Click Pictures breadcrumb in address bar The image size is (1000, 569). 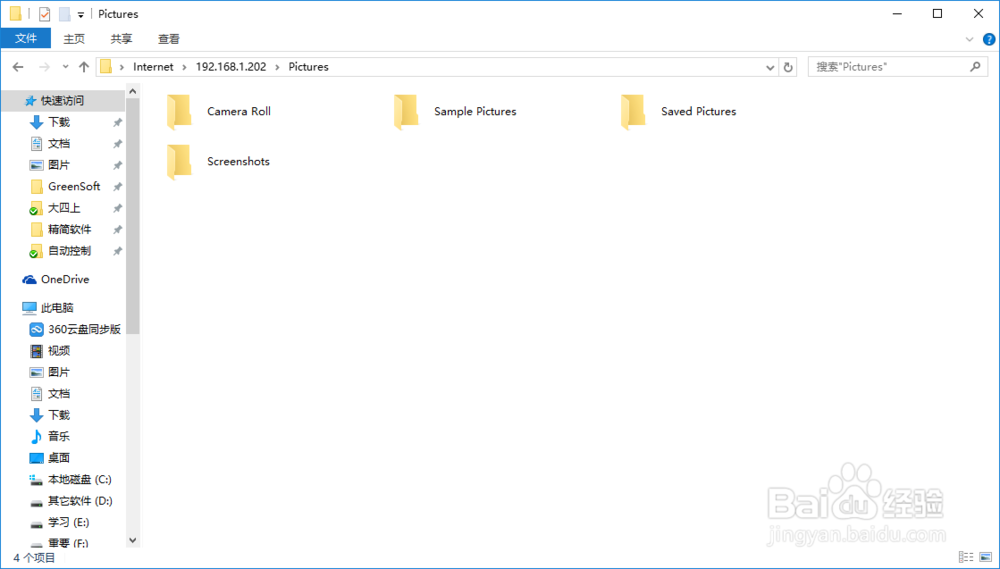click(x=309, y=67)
